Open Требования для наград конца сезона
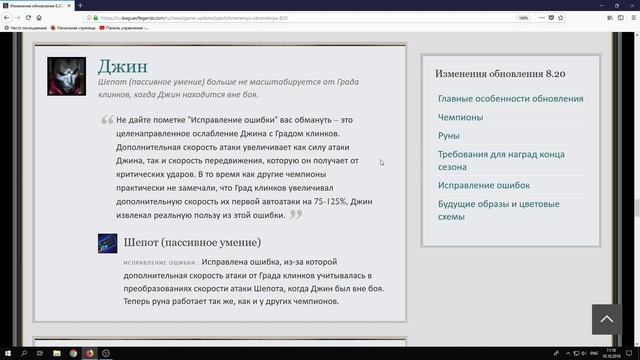 501,160
